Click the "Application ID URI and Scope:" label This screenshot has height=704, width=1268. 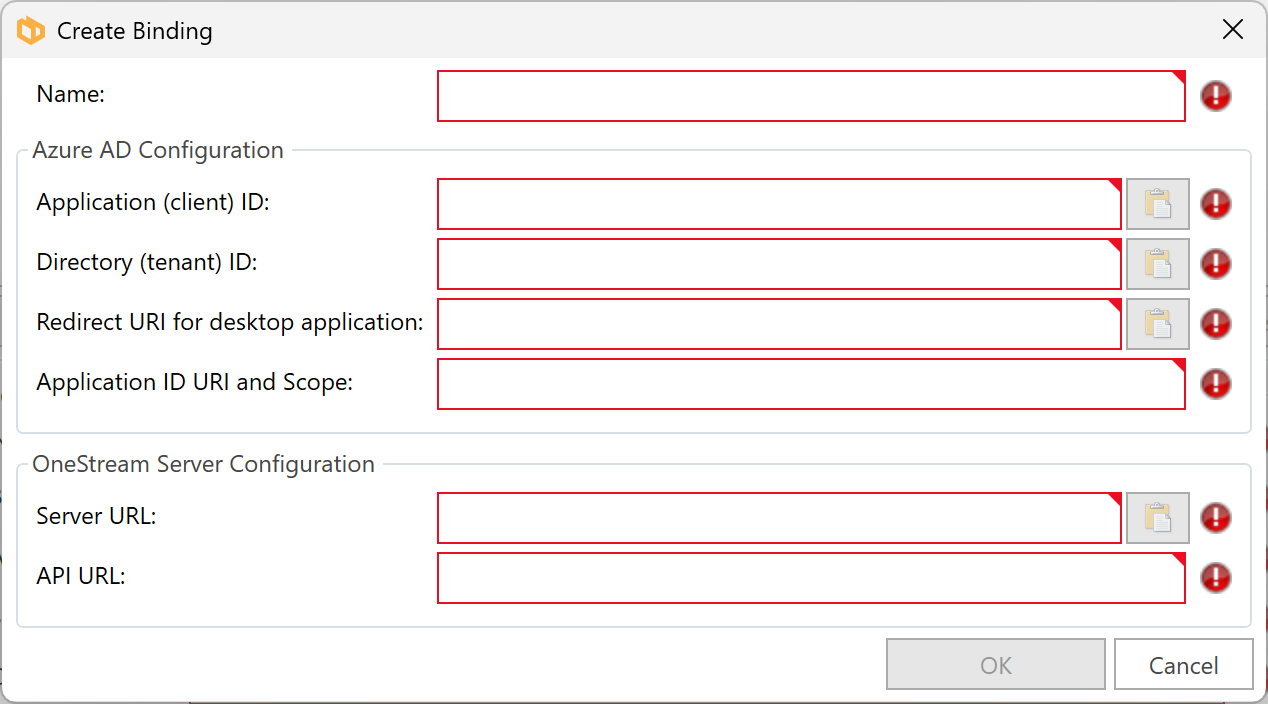click(195, 382)
